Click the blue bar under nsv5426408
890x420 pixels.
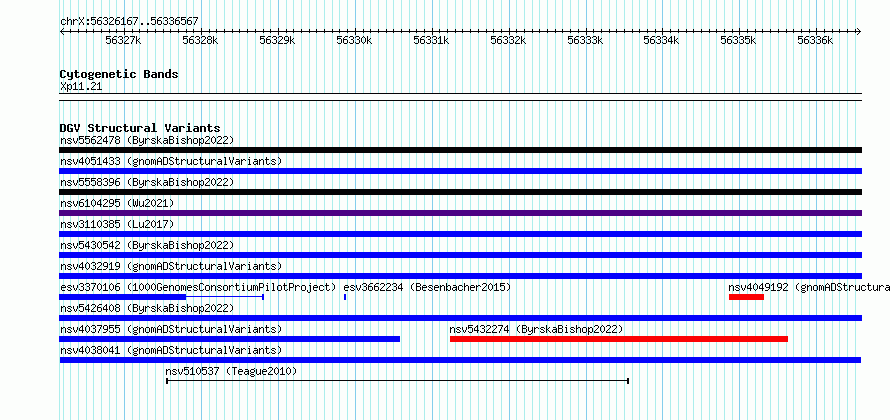coord(460,318)
